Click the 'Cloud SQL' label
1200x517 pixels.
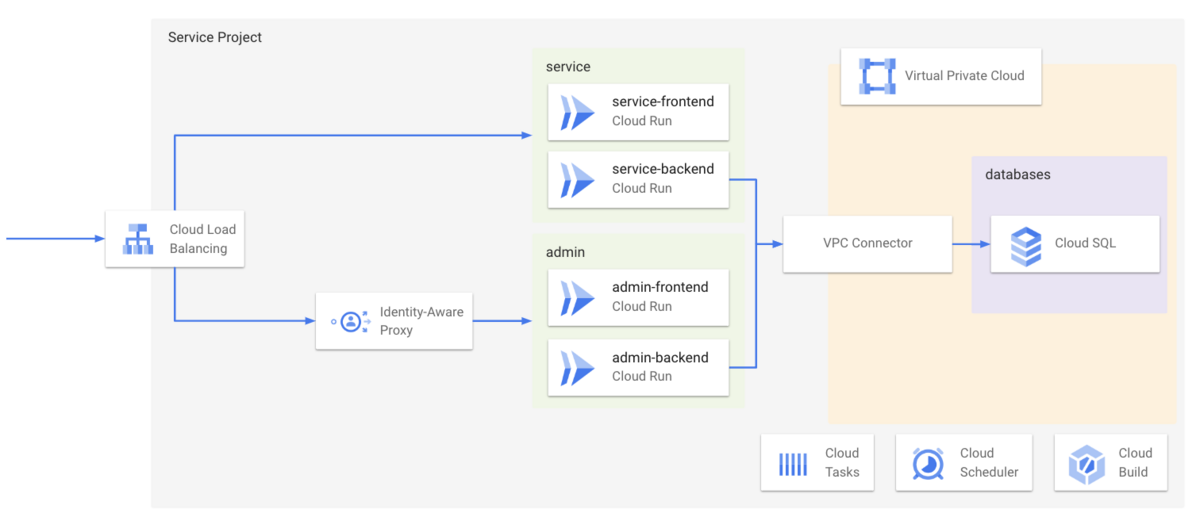click(1085, 243)
